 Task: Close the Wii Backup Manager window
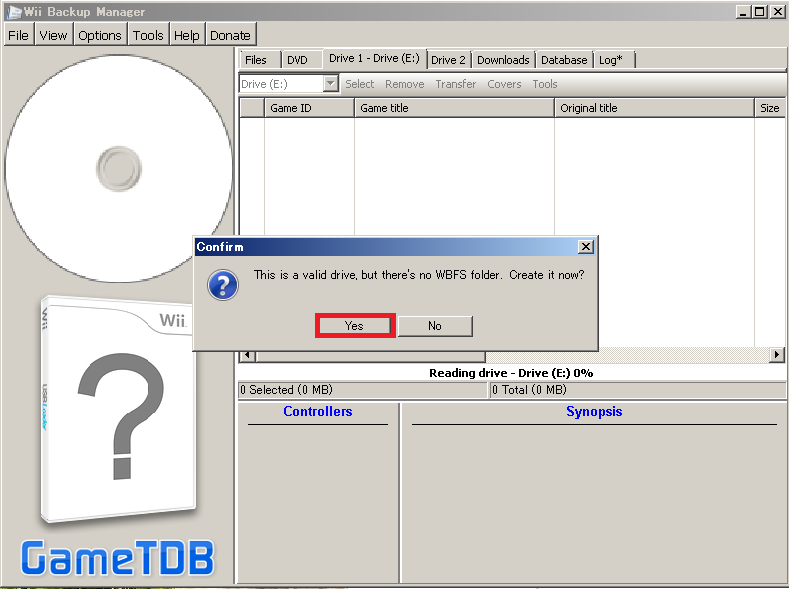[777, 12]
